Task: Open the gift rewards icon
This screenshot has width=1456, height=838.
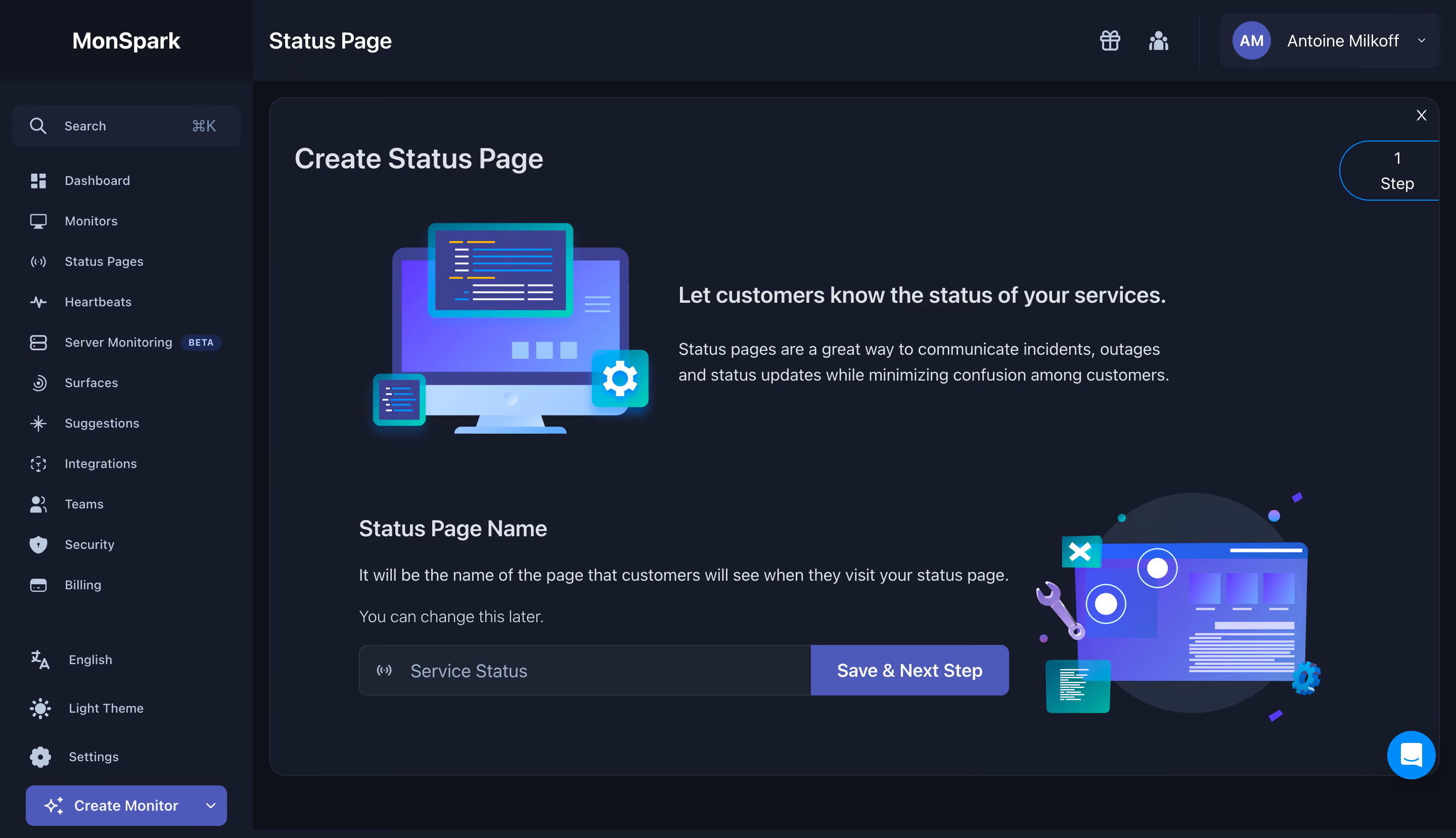Action: [x=1109, y=40]
